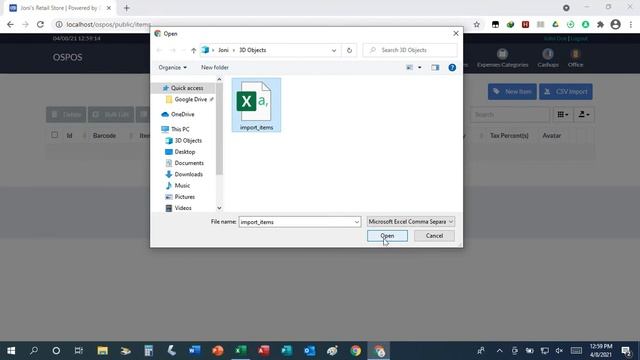Open Cashups module icon

(548, 58)
